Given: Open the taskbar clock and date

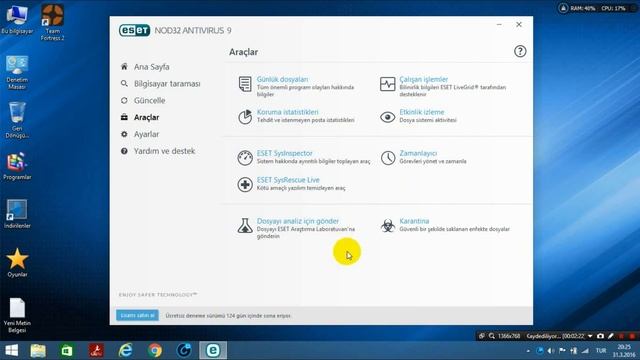Looking at the screenshot, I should click(x=624, y=351).
